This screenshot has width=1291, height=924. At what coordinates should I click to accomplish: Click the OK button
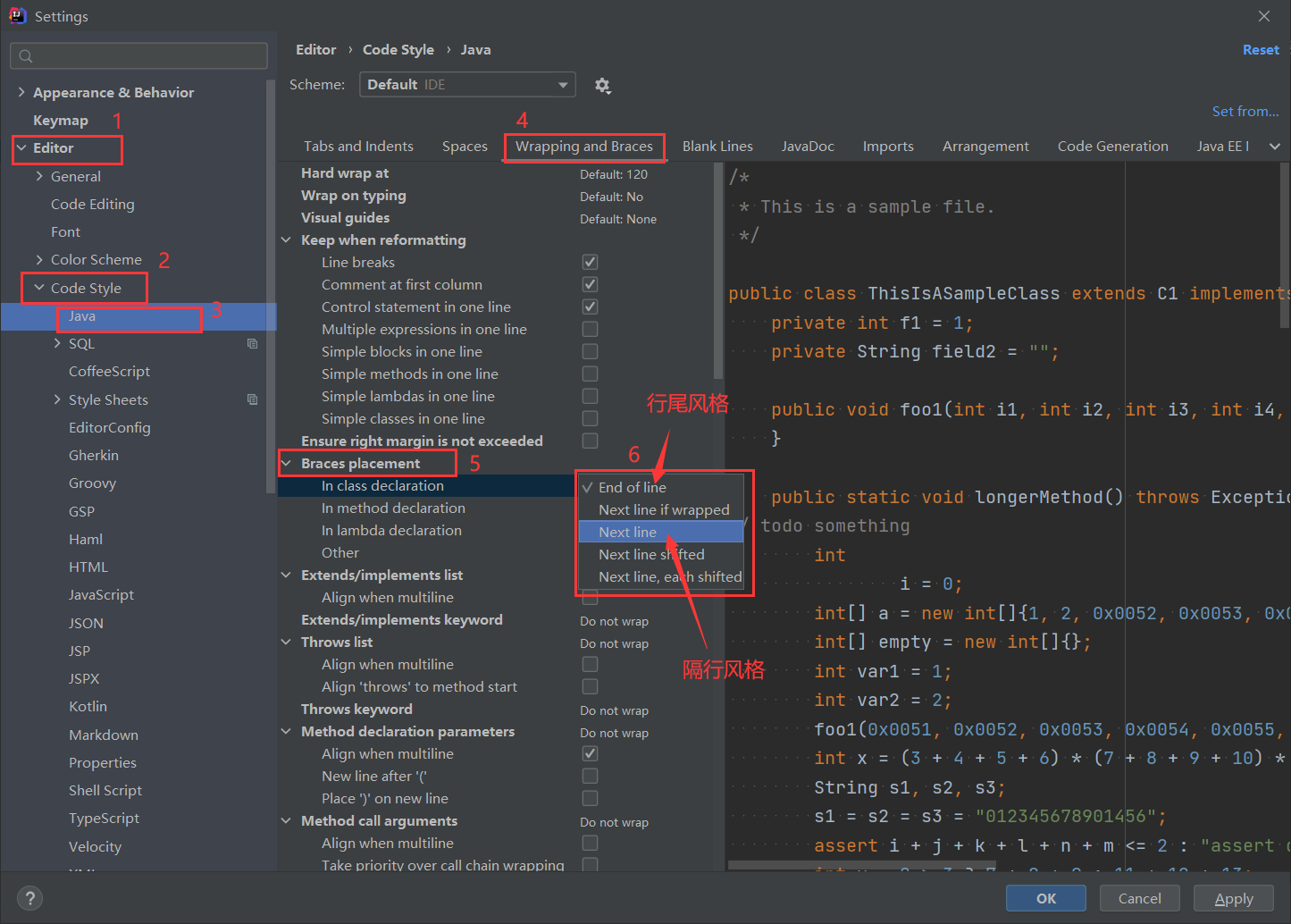(1046, 898)
